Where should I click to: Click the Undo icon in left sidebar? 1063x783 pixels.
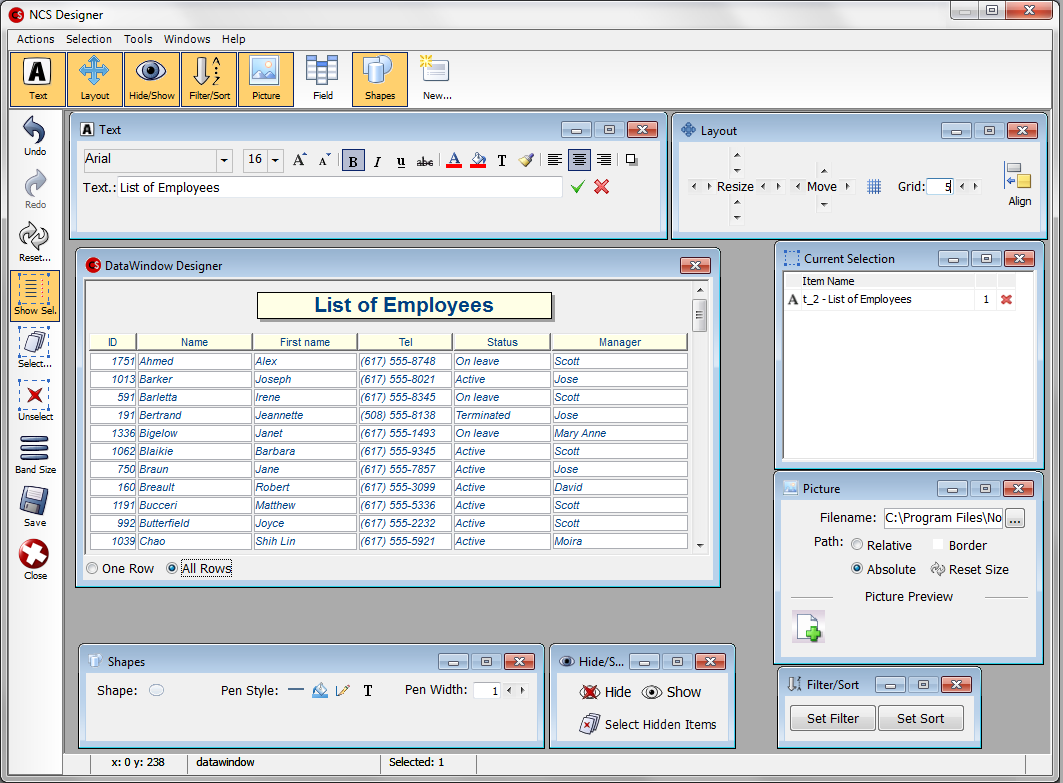coord(35,130)
